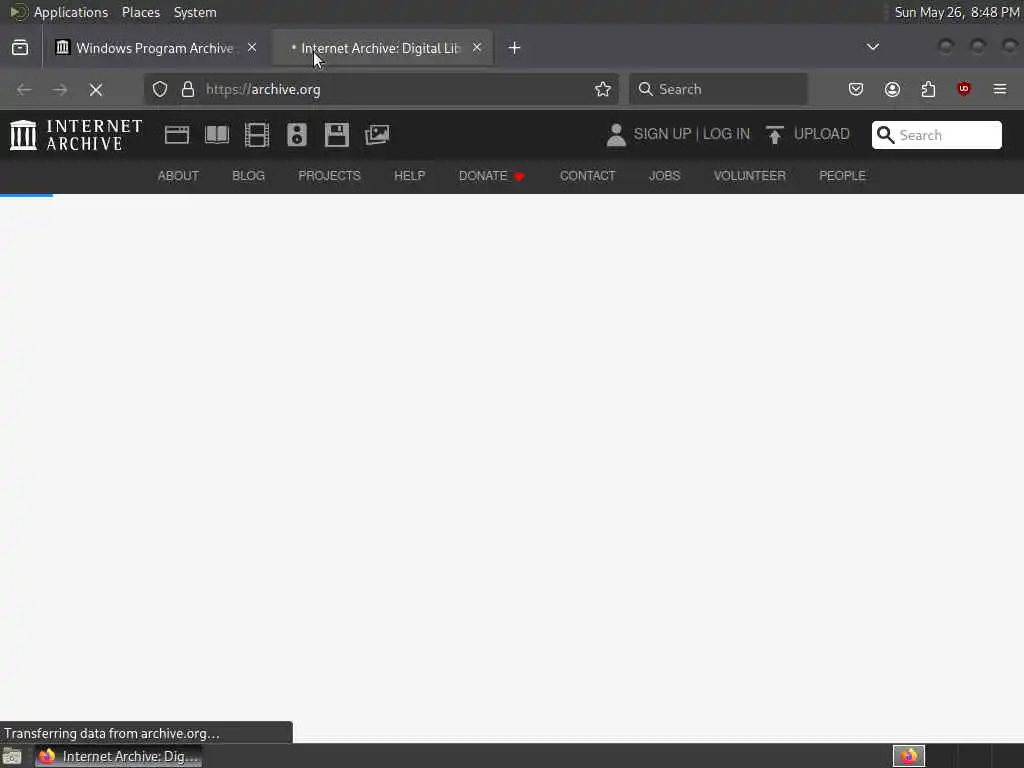Open Firefox account icon
The width and height of the screenshot is (1024, 768).
(x=892, y=89)
